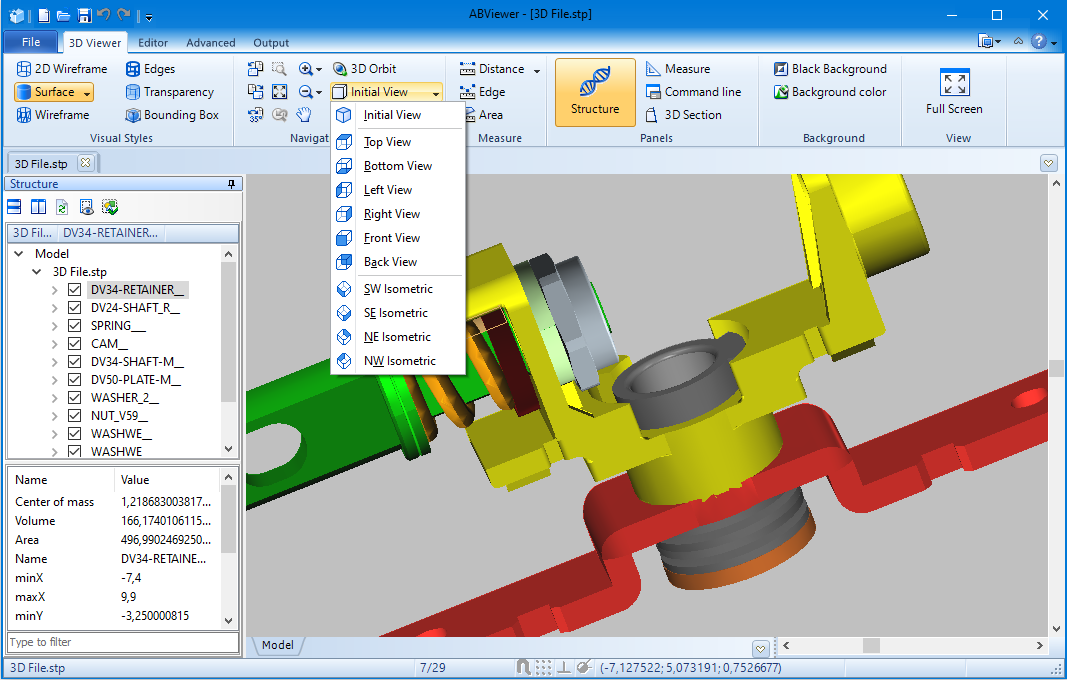Click the vertical layout icon in Structure panel
The width and height of the screenshot is (1067, 680).
click(x=38, y=207)
